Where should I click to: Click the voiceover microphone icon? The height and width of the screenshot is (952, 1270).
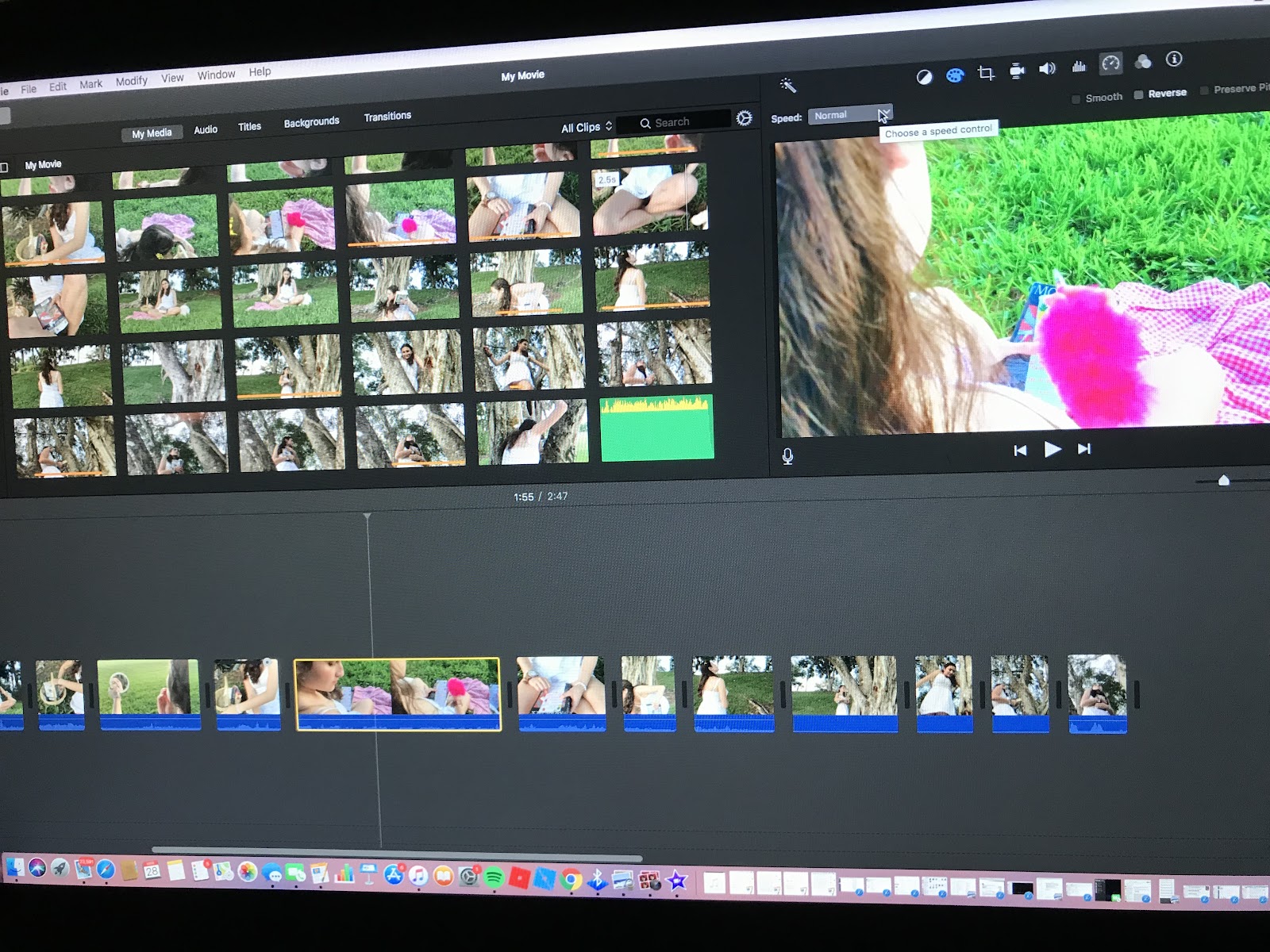787,457
